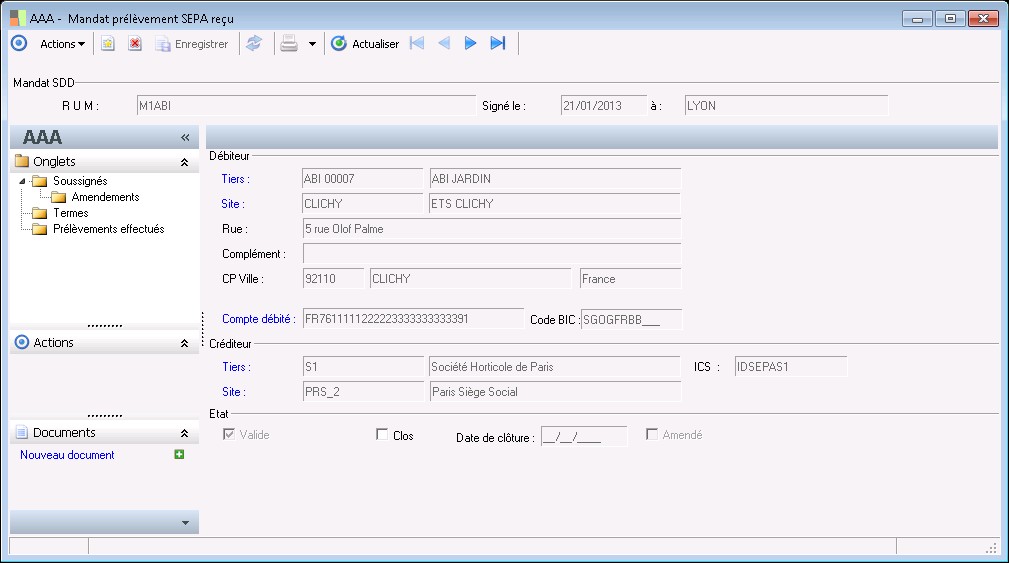Go to the first record

coord(417,44)
